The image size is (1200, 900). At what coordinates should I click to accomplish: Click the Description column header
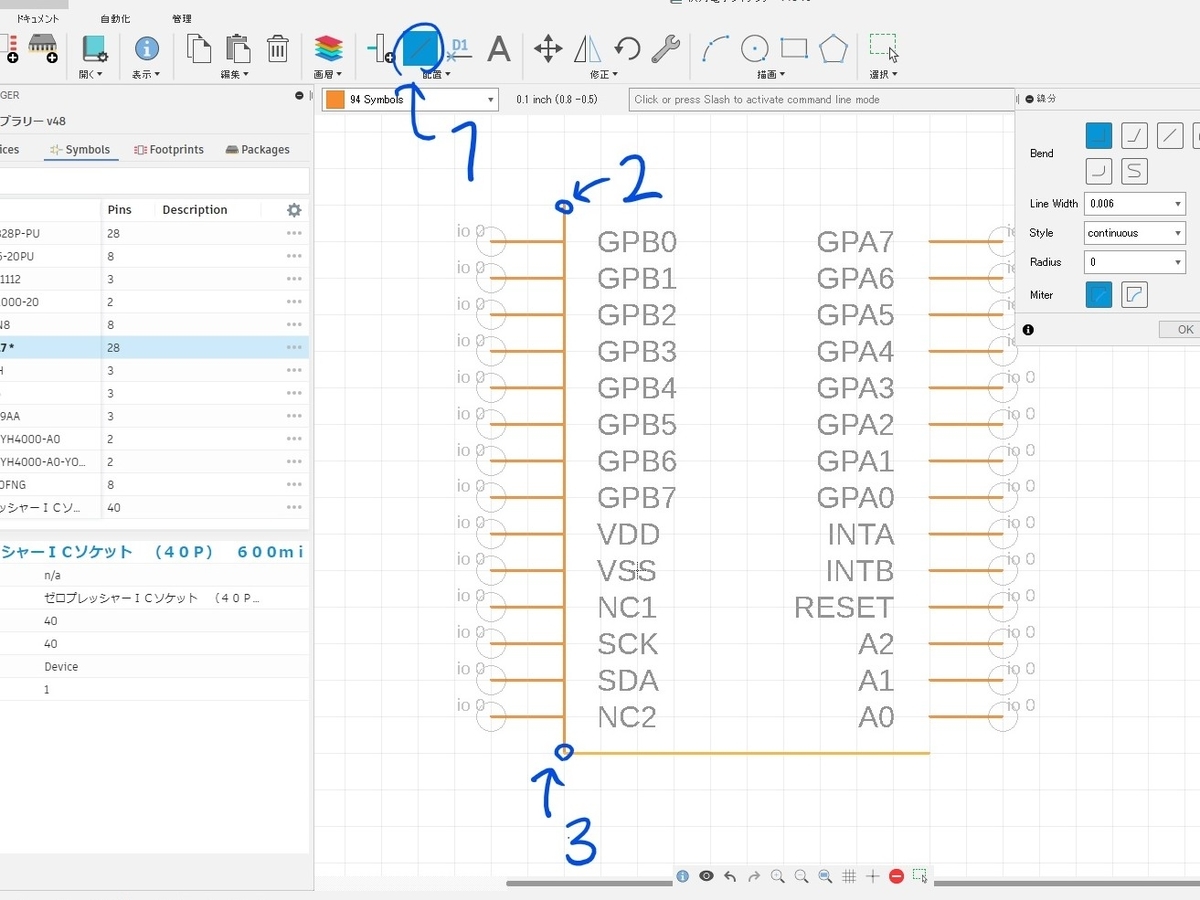tap(195, 210)
